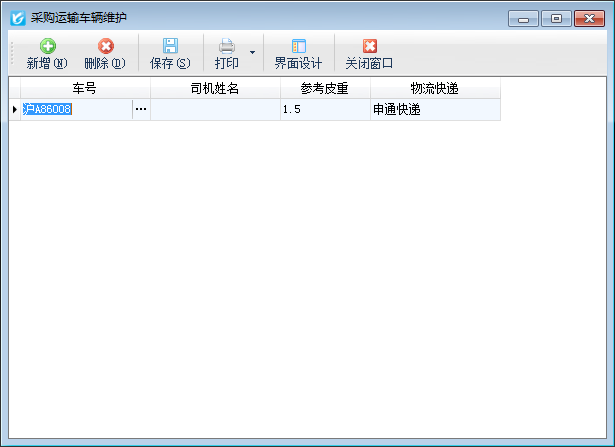Select the 参考皮重 cell showing 1.5
Screen dimensions: 615x447
[324, 109]
